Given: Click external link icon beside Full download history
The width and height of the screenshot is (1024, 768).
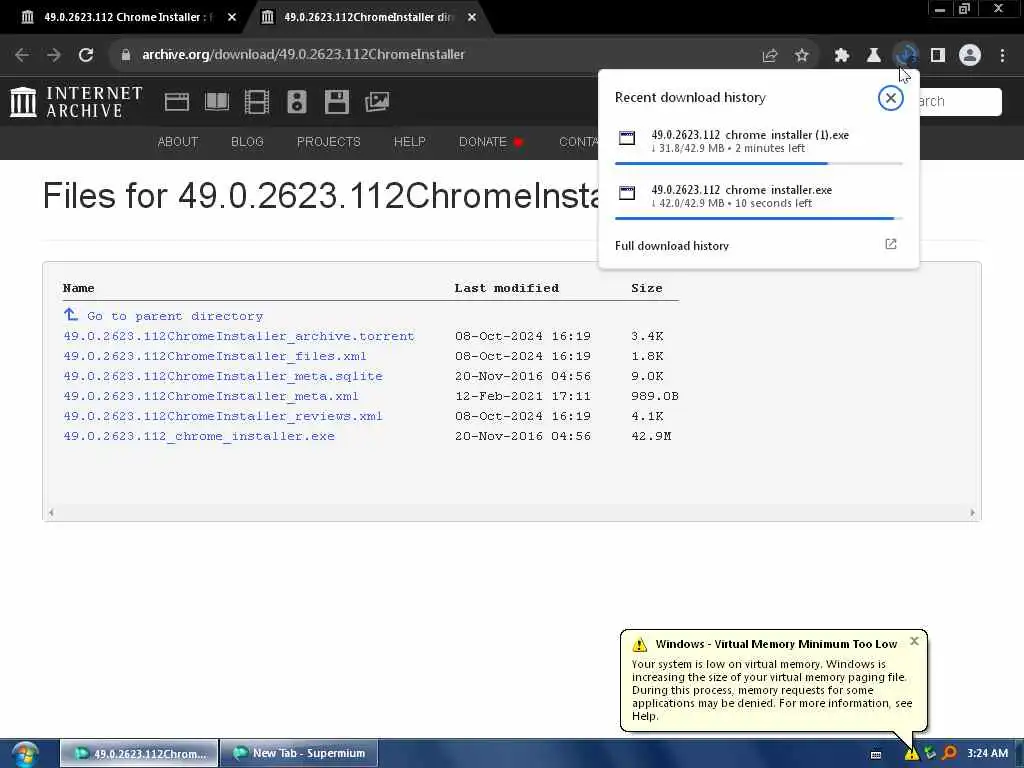Looking at the screenshot, I should 891,244.
